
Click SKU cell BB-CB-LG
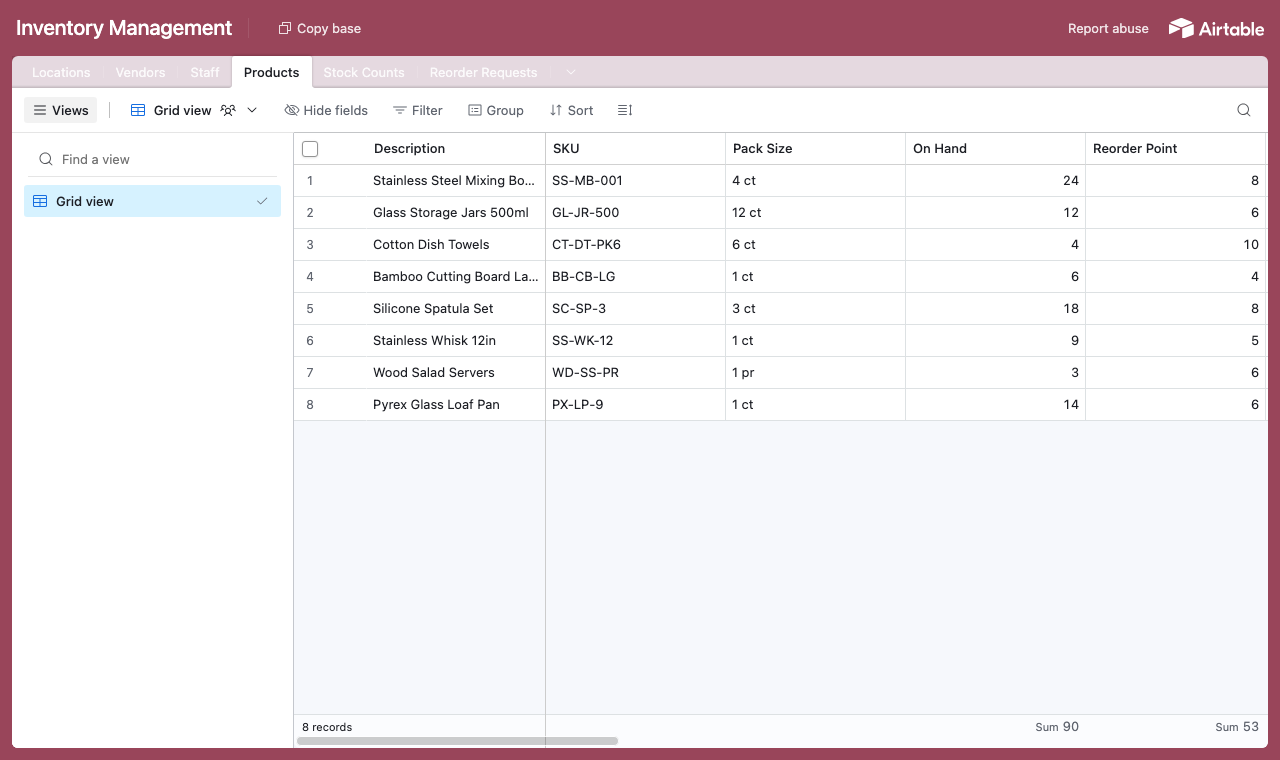point(636,277)
